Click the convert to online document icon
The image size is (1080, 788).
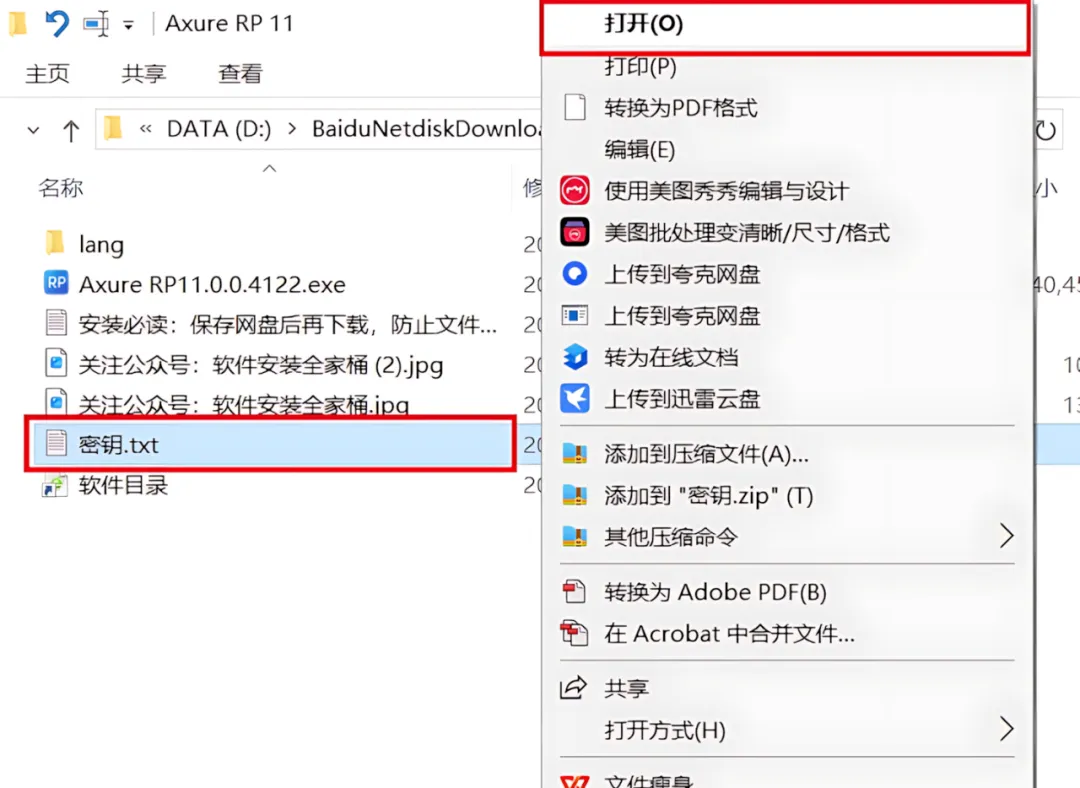click(574, 357)
